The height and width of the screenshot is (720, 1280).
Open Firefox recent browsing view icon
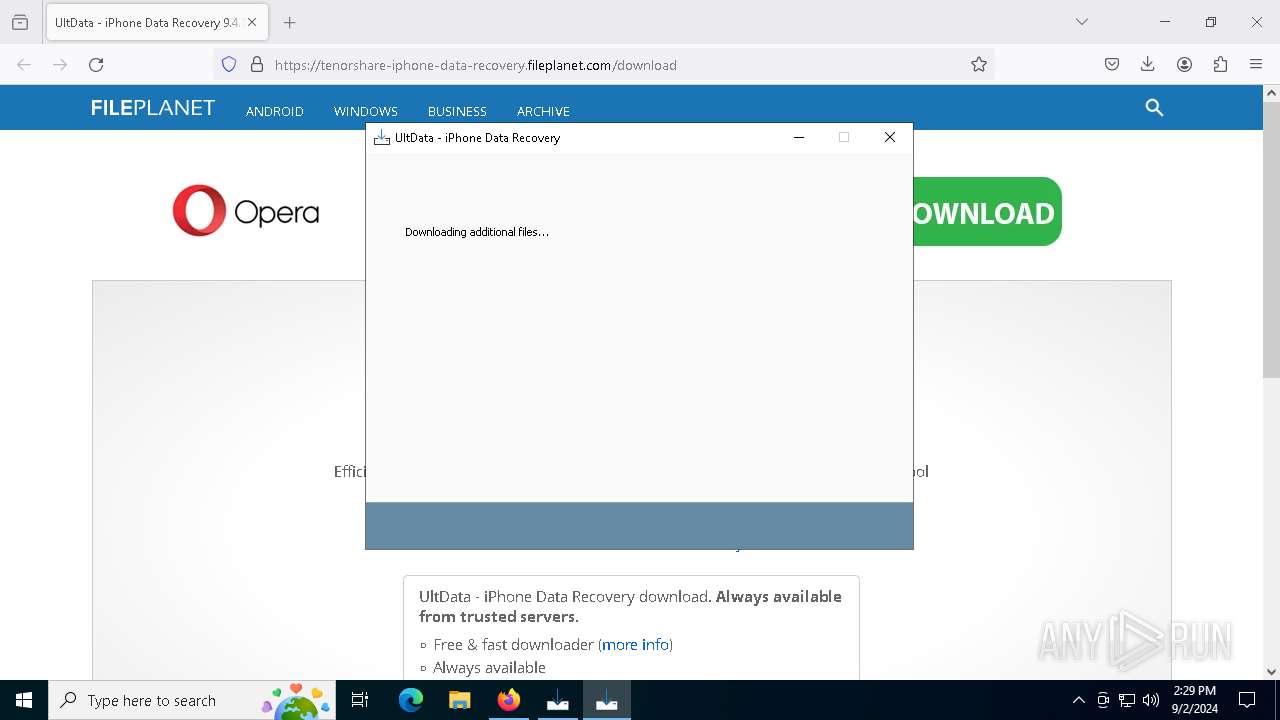(20, 22)
